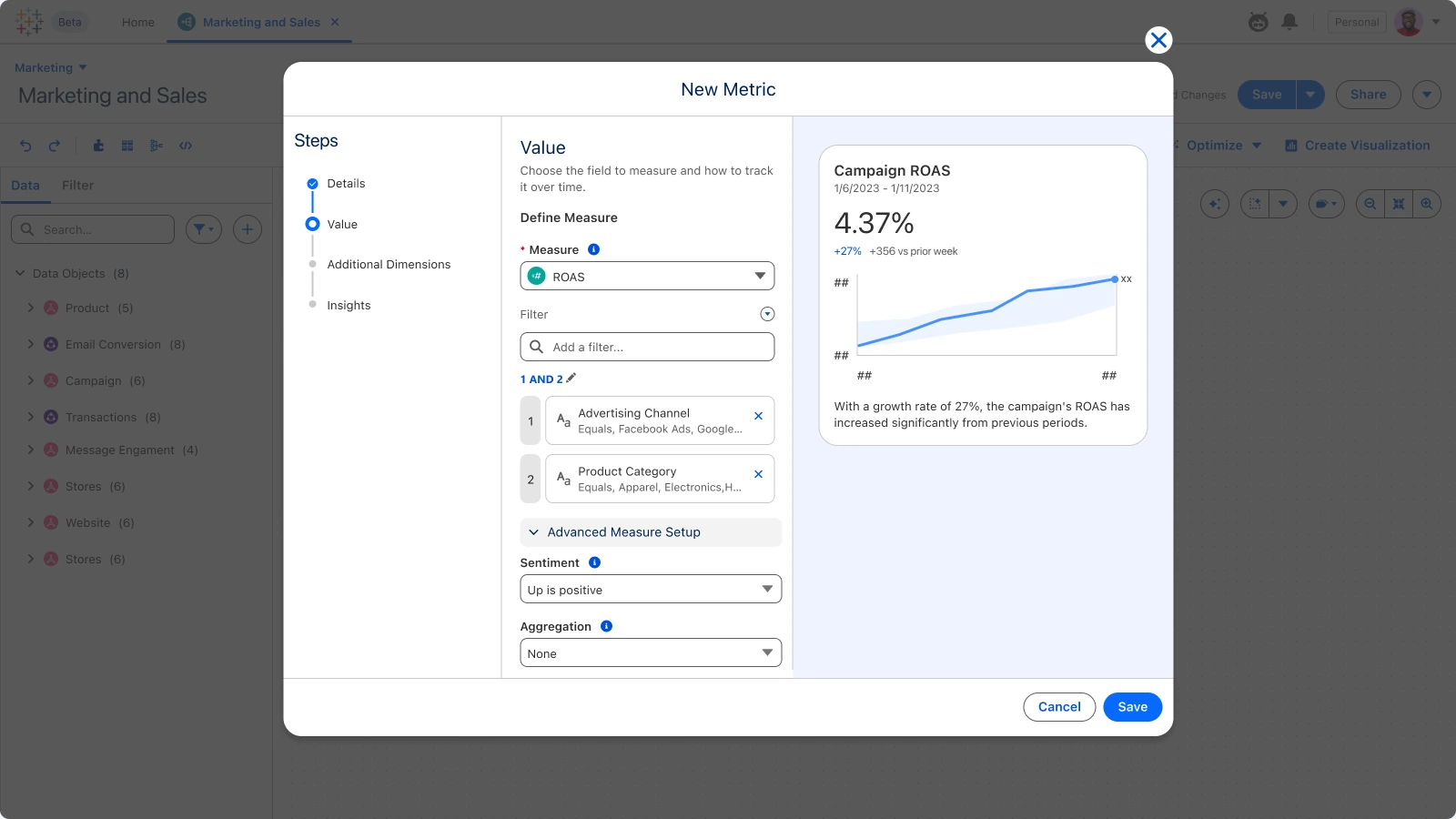Expand the Email Conversion object
The width and height of the screenshot is (1456, 819).
coord(30,344)
